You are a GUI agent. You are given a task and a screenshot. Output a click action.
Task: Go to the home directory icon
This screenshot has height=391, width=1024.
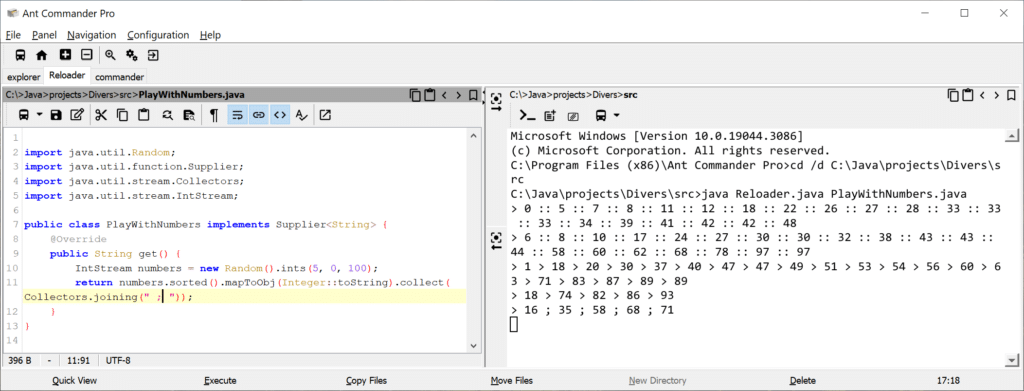tap(42, 55)
